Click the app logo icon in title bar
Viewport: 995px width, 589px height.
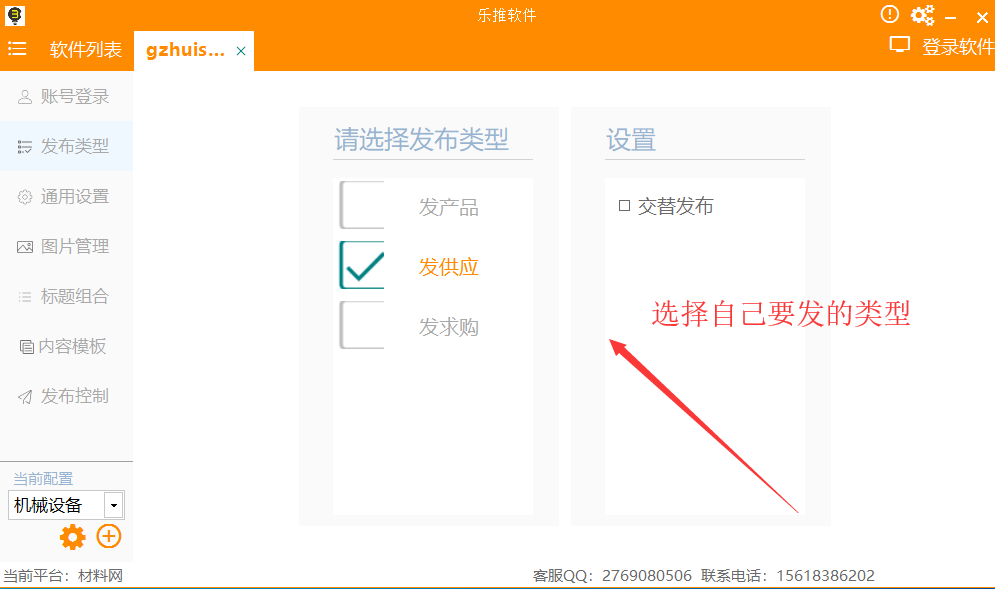click(15, 14)
